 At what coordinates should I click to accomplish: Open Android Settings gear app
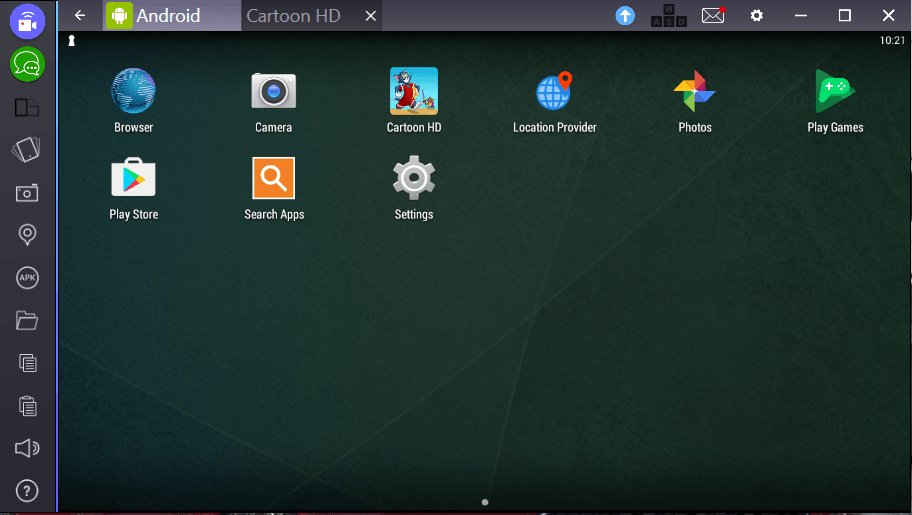coord(413,179)
